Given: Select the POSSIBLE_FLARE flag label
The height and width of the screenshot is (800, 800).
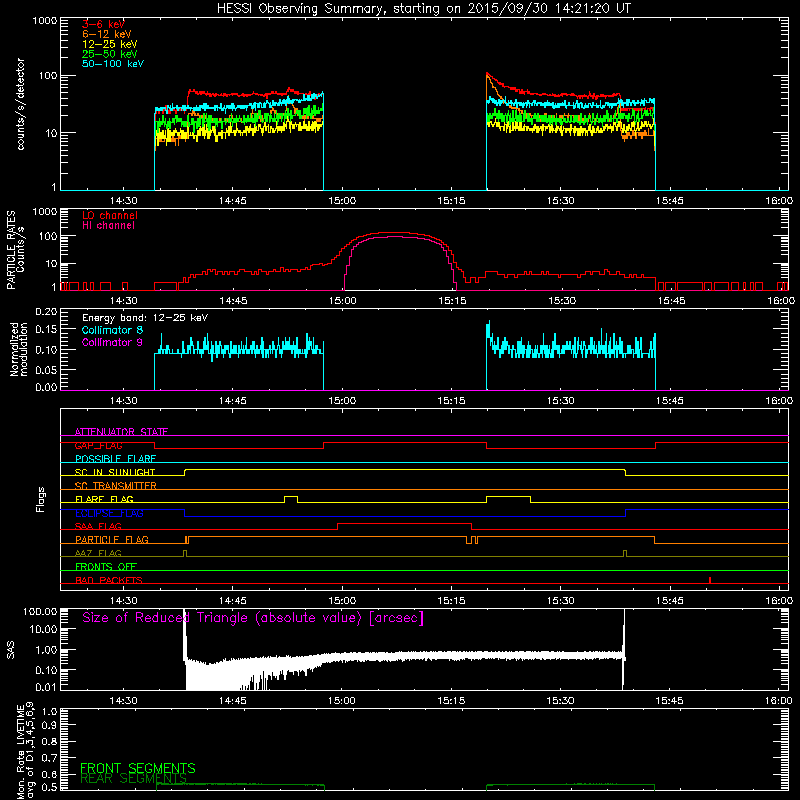Looking at the screenshot, I should click(x=115, y=459).
